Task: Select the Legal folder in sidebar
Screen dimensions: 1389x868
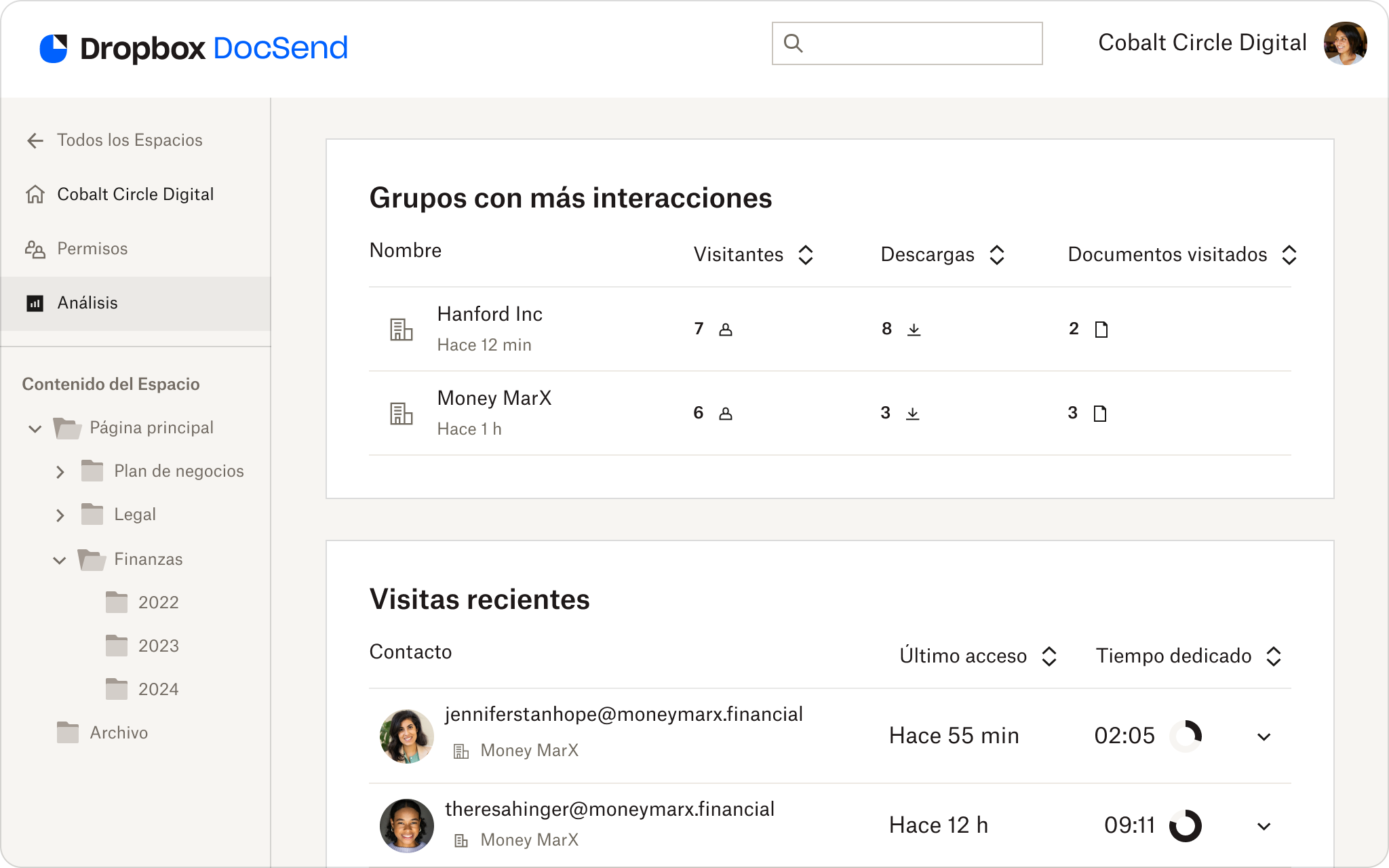Action: (133, 514)
